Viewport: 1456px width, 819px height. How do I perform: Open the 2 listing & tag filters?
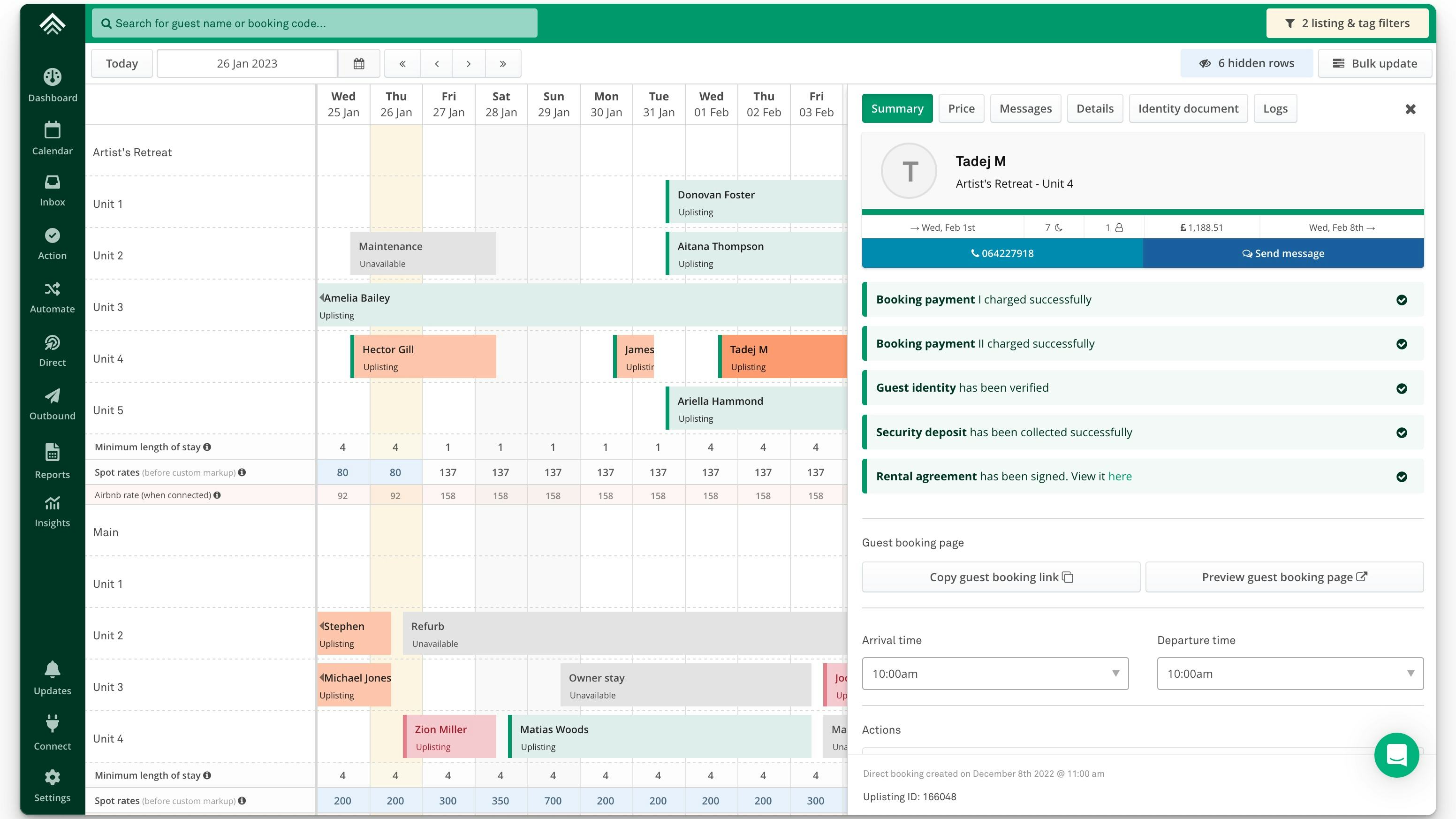1347,23
